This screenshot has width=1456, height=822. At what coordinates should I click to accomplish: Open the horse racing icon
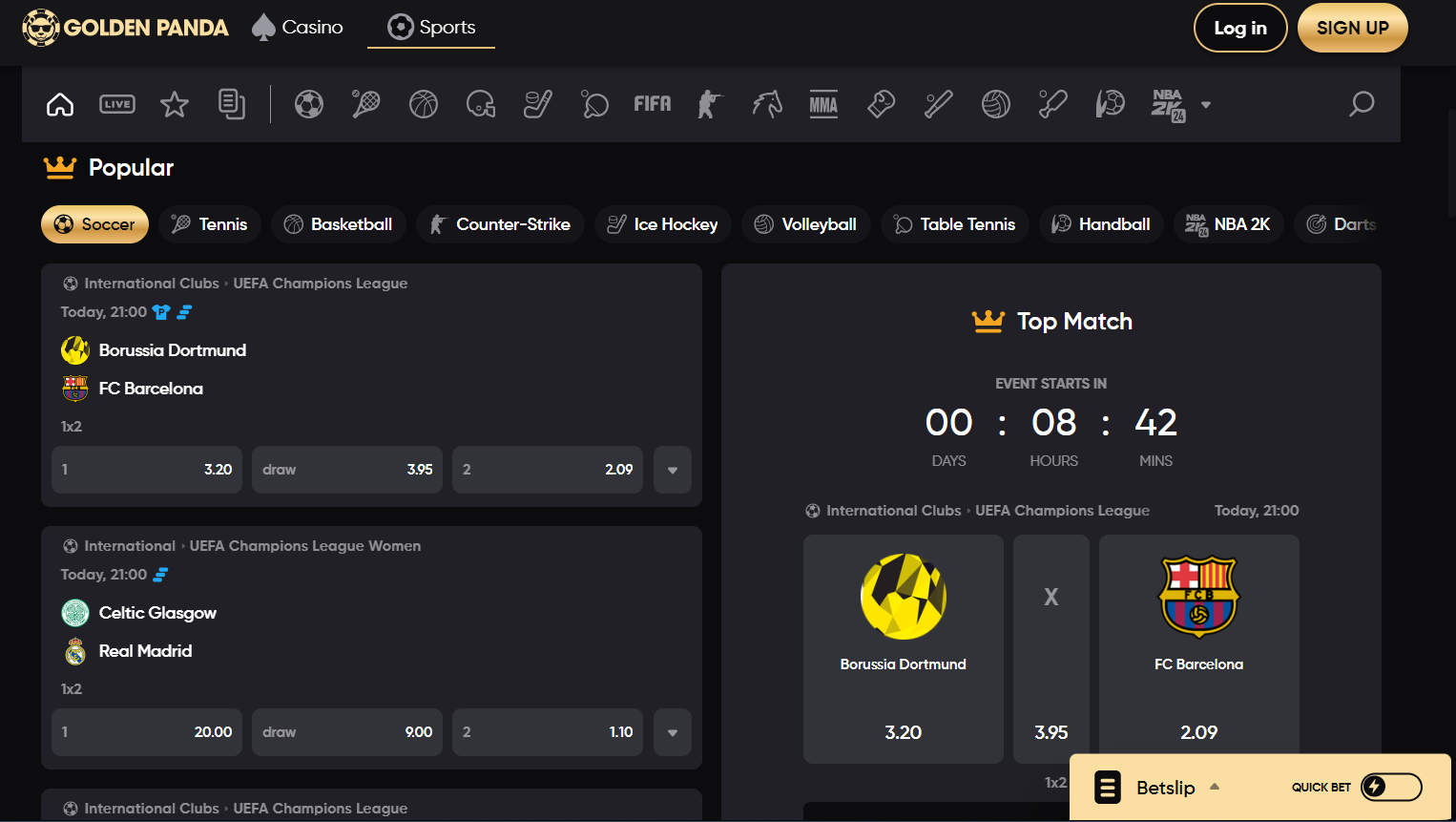coord(767,104)
